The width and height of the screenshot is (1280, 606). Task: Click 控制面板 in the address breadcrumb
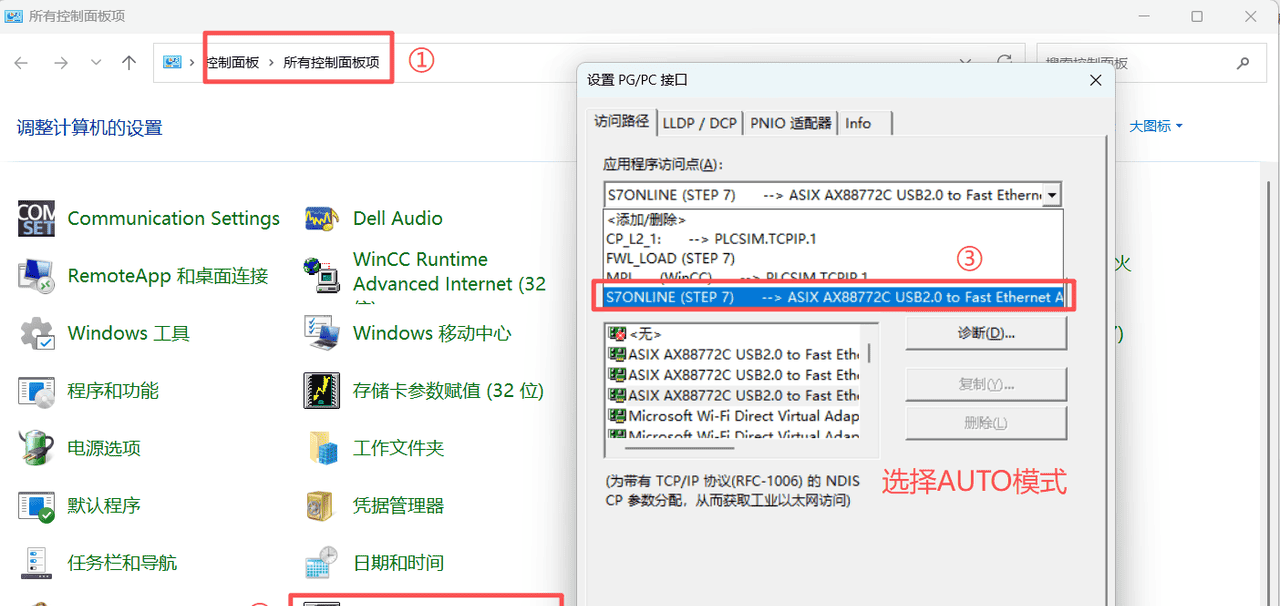pyautogui.click(x=232, y=62)
